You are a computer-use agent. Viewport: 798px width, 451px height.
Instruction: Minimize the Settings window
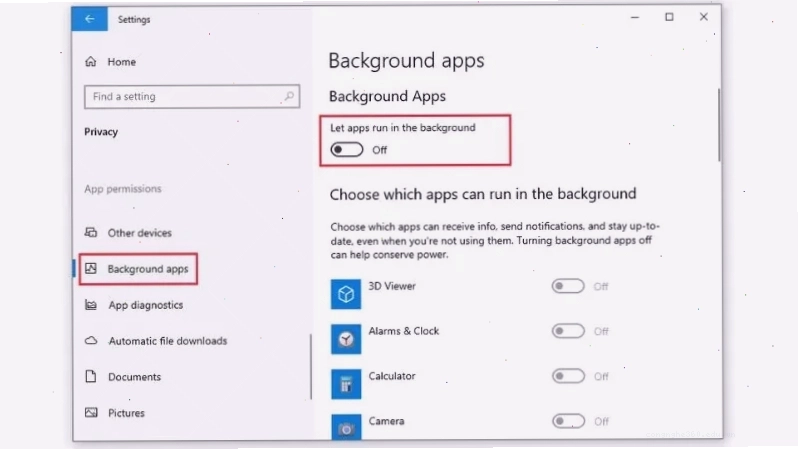635,17
